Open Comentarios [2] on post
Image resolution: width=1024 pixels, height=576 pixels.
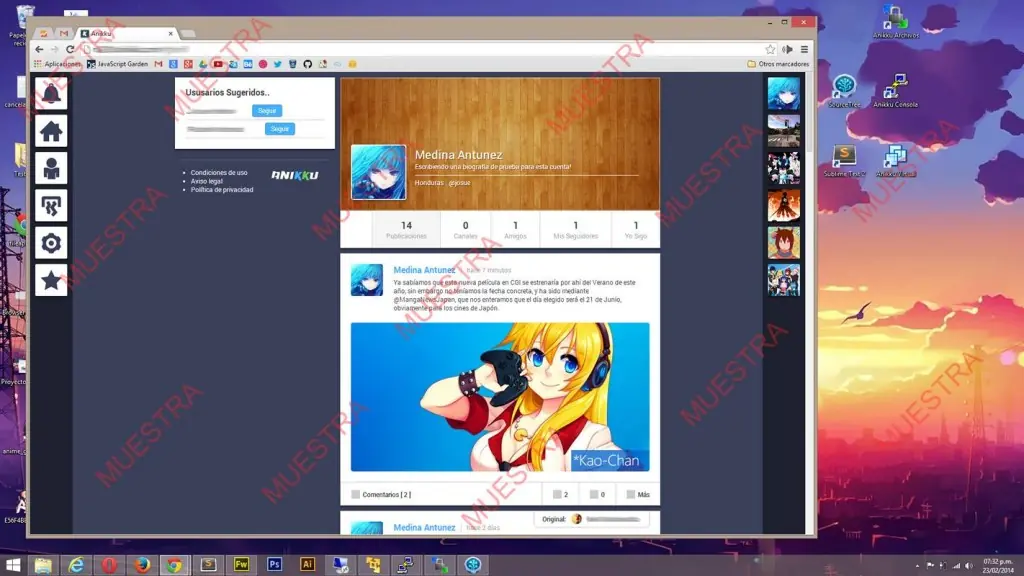381,494
